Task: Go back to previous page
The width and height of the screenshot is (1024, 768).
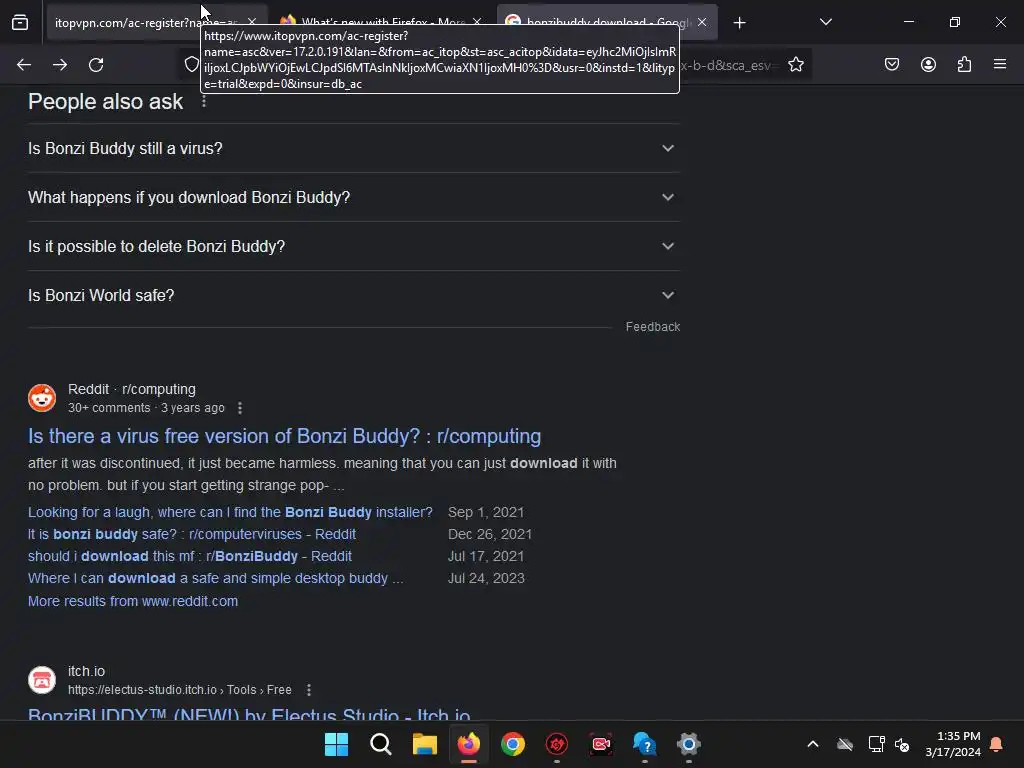Action: [x=24, y=65]
